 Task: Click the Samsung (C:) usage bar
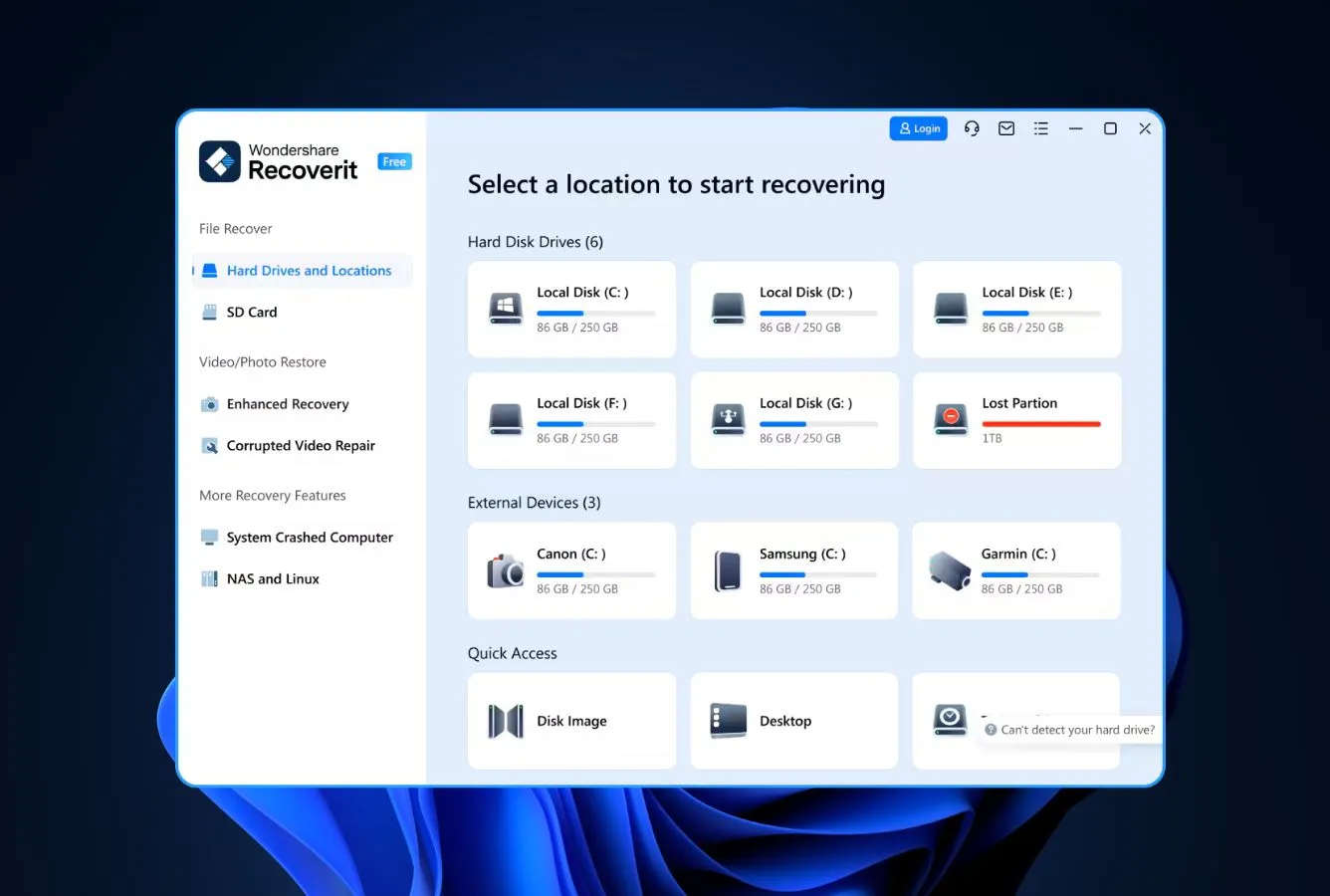point(818,574)
